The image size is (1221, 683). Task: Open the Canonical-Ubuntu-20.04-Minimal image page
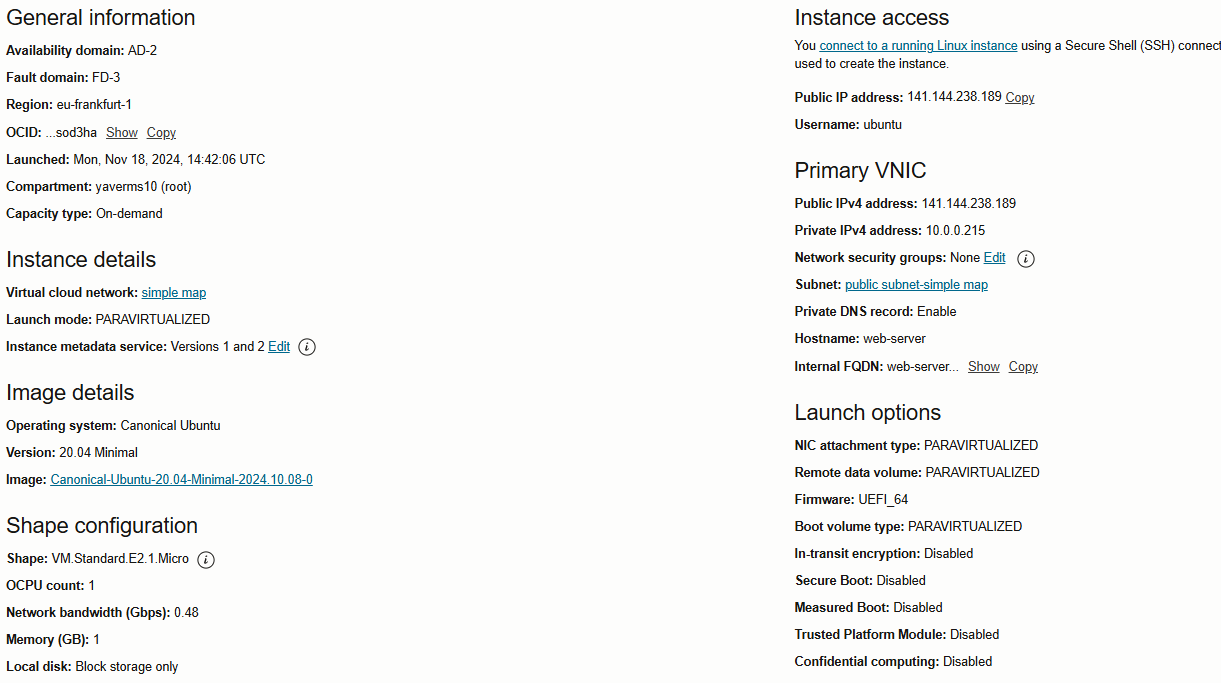point(181,479)
